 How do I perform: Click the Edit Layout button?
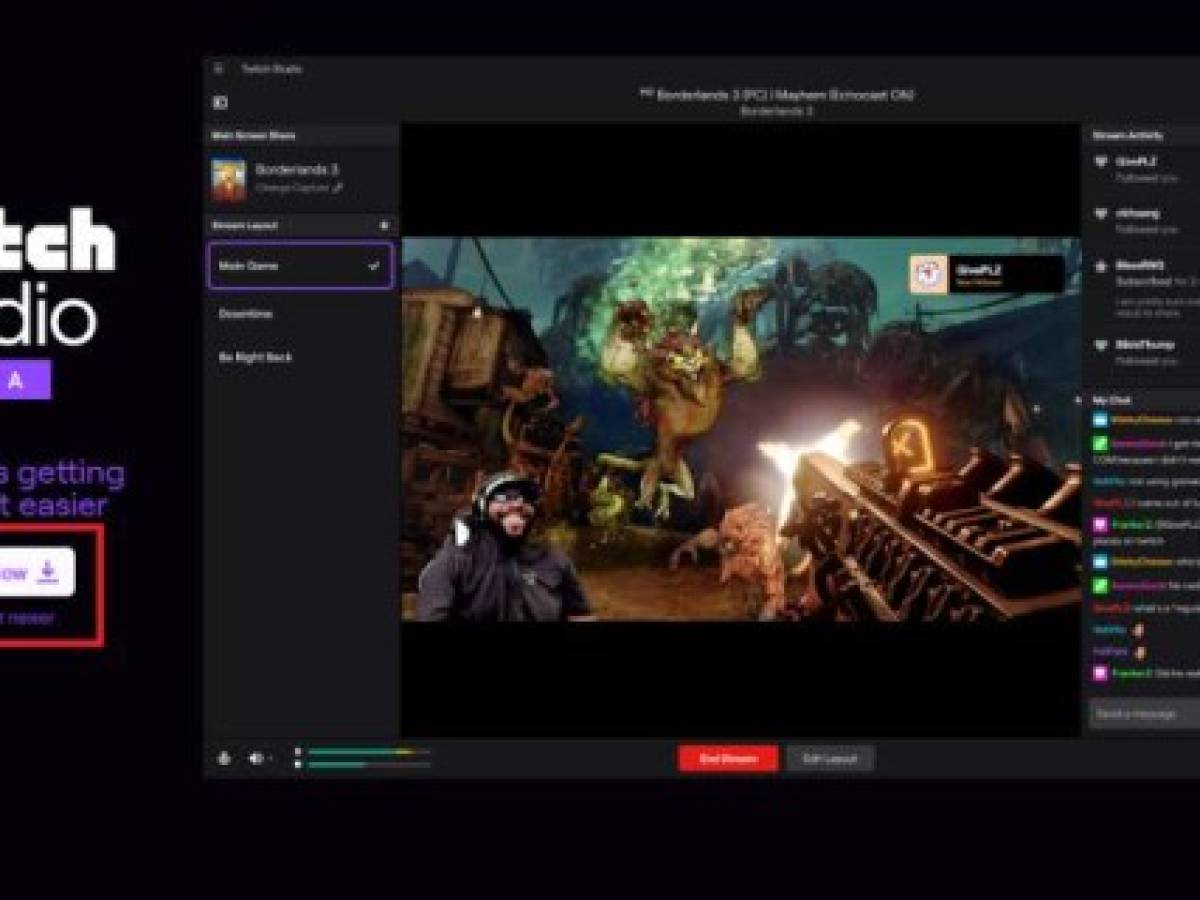coord(830,758)
